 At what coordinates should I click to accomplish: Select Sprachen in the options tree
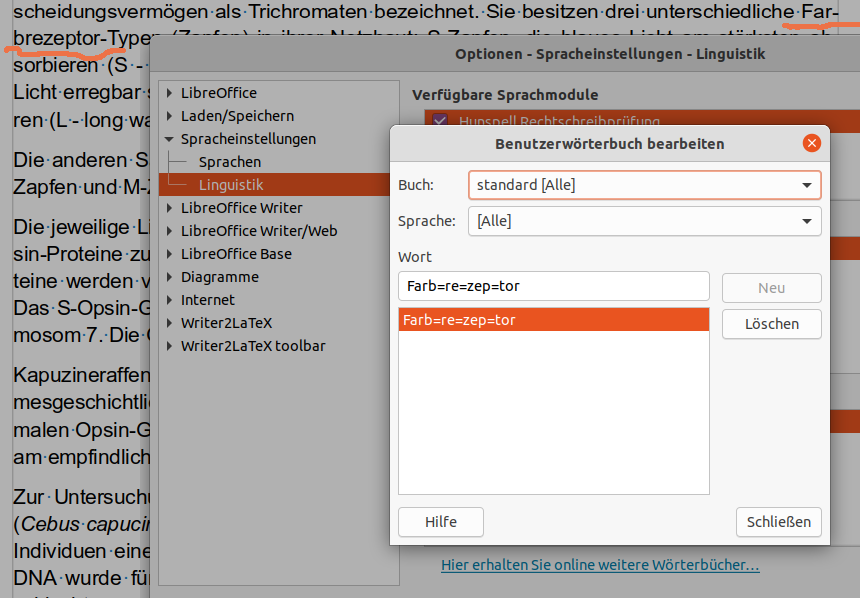[x=230, y=162]
